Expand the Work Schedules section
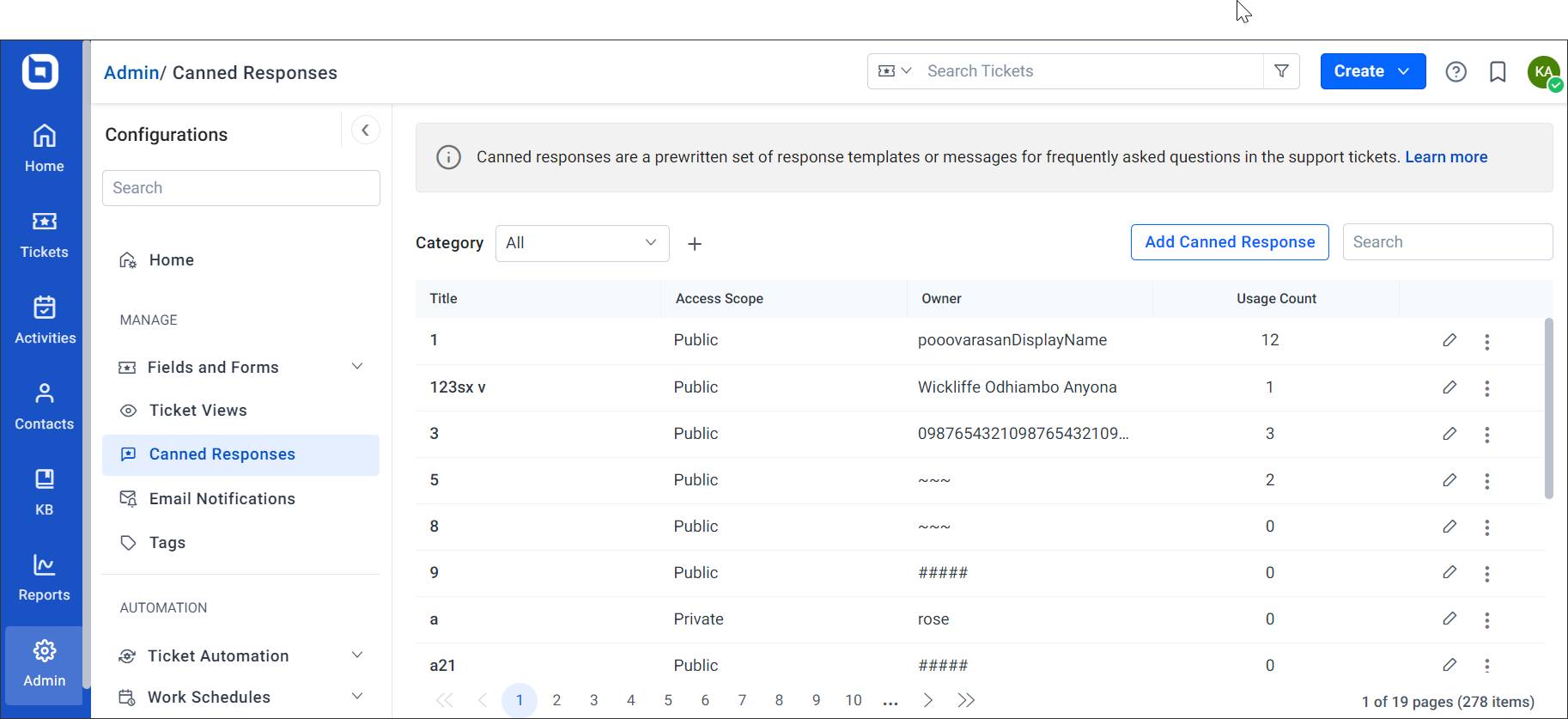Viewport: 1568px width, 719px height. pos(241,697)
